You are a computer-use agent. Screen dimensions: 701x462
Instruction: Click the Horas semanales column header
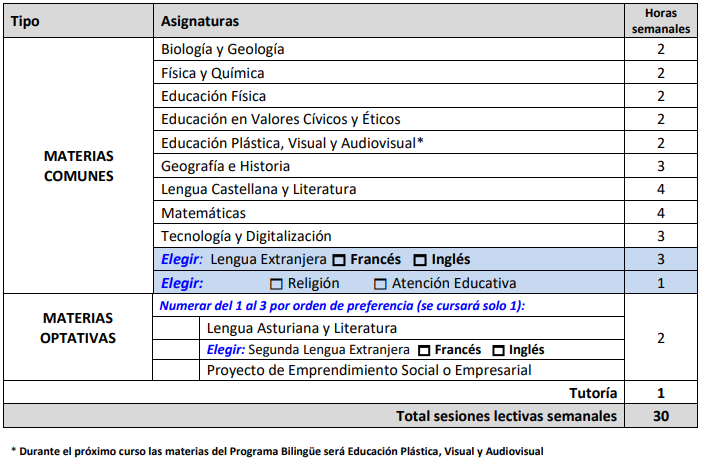tap(660, 21)
